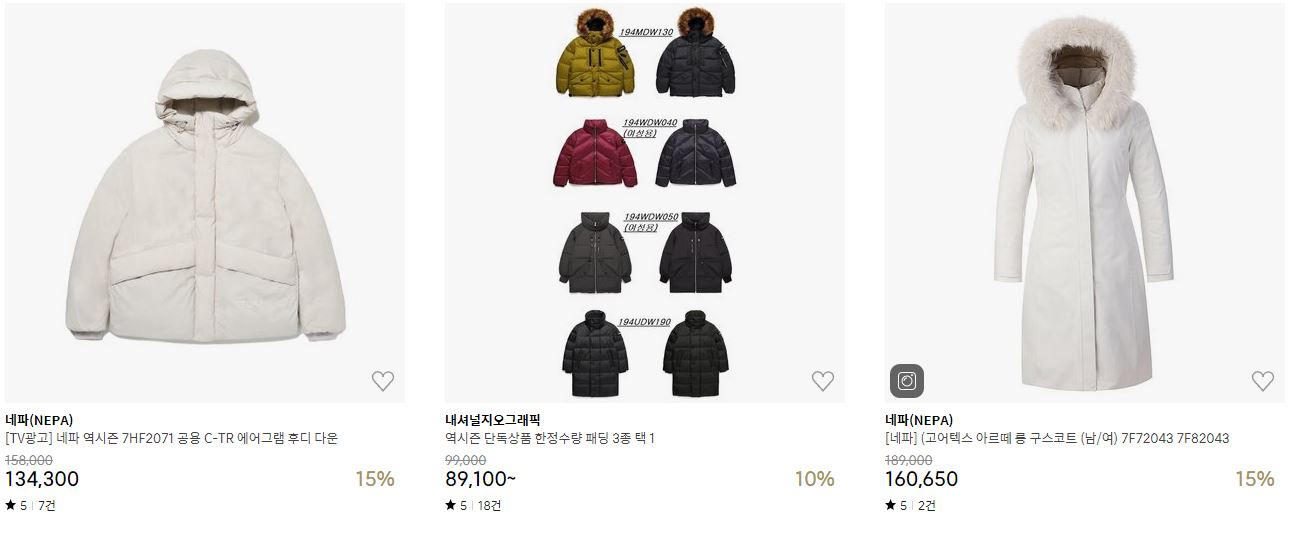Open the beige hooded down jacket image
The width and height of the screenshot is (1292, 540).
(x=205, y=203)
